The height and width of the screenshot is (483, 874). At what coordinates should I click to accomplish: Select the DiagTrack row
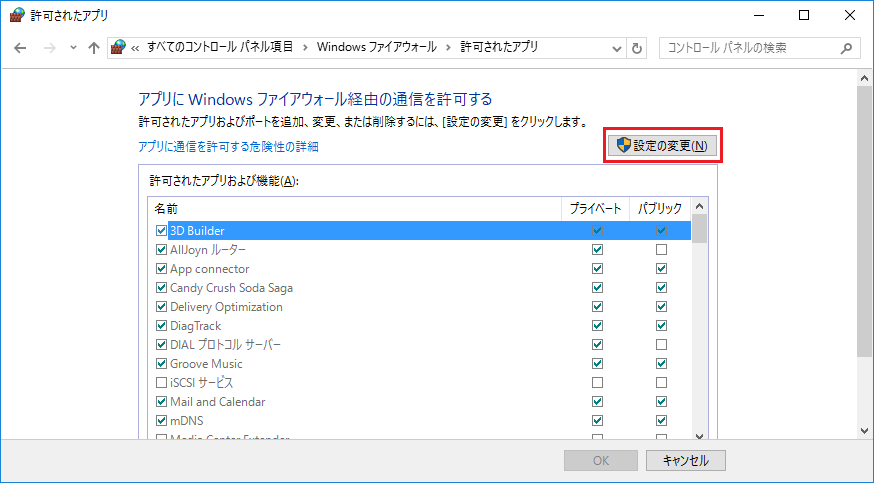coord(420,325)
